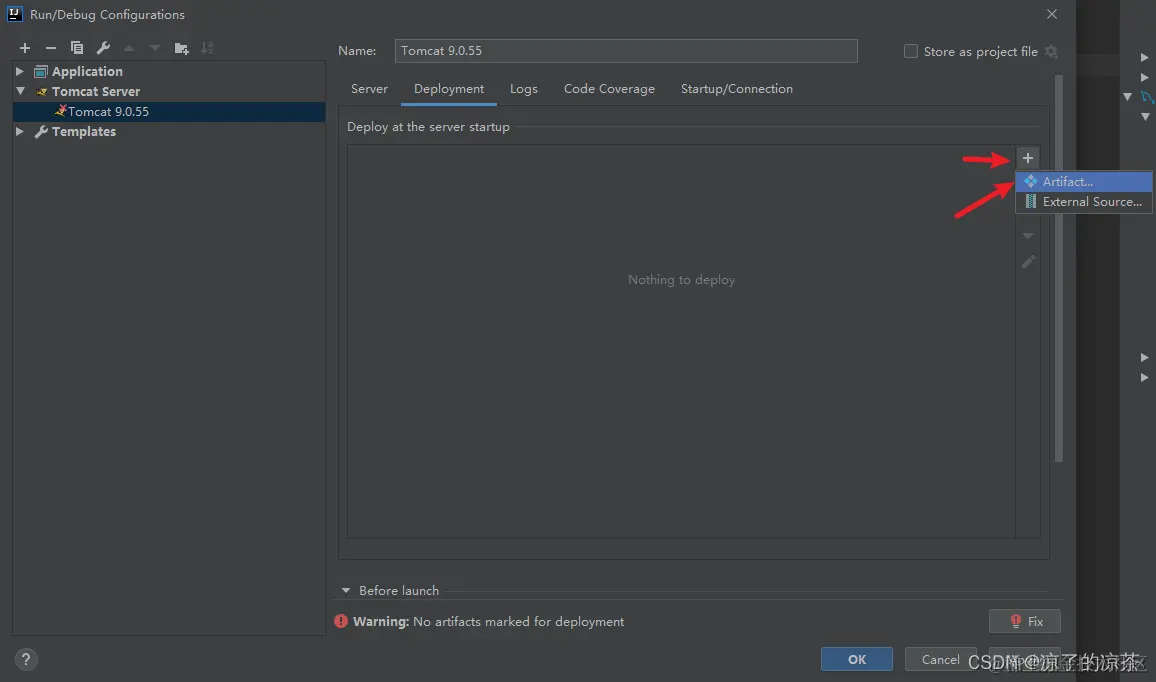Click the IntelliJ logo in title bar

[x=14, y=14]
